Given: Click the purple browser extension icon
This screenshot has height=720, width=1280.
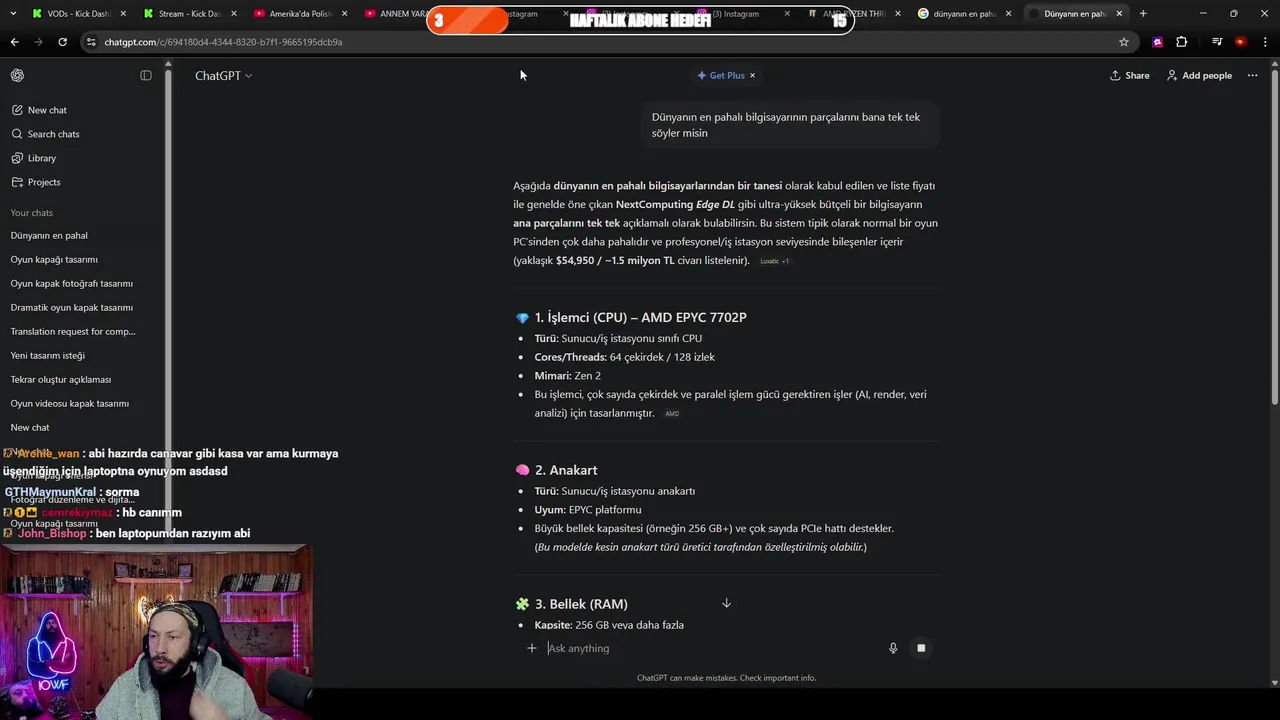Looking at the screenshot, I should point(1157,42).
